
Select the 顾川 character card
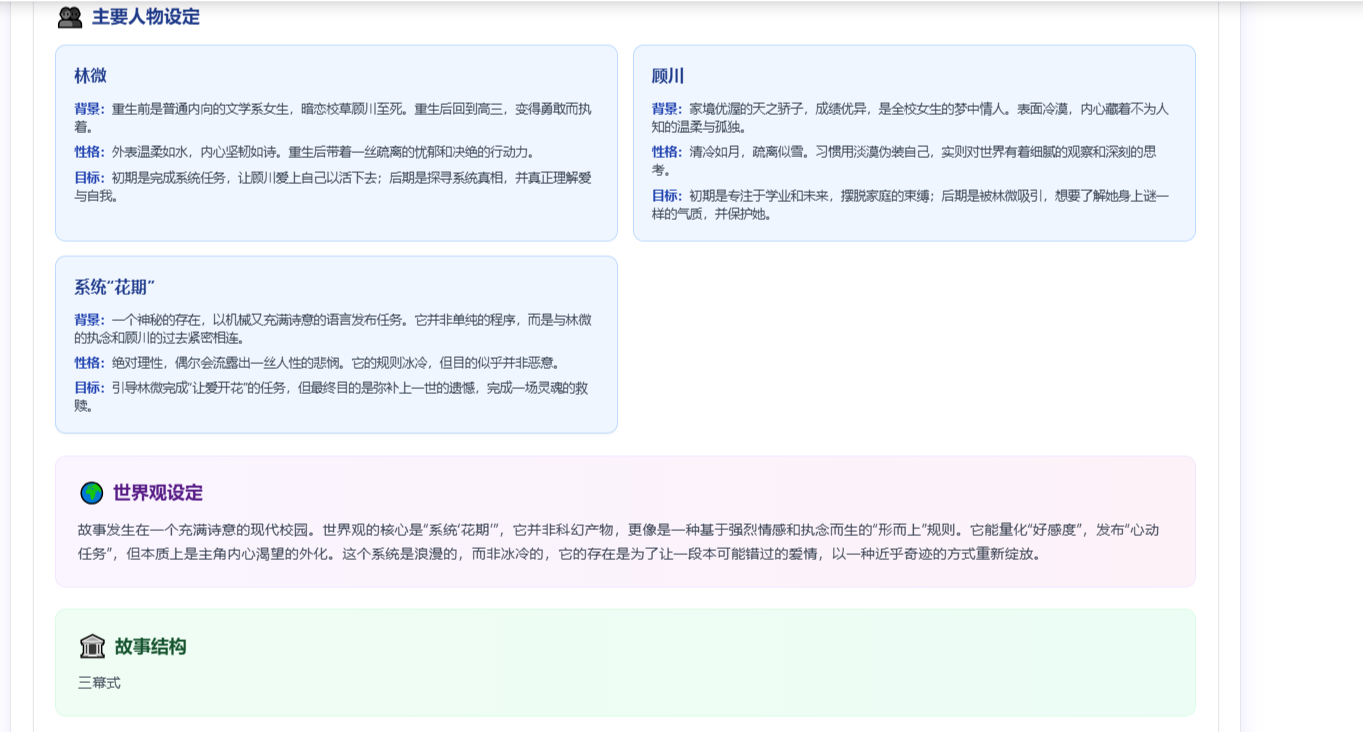tap(912, 140)
